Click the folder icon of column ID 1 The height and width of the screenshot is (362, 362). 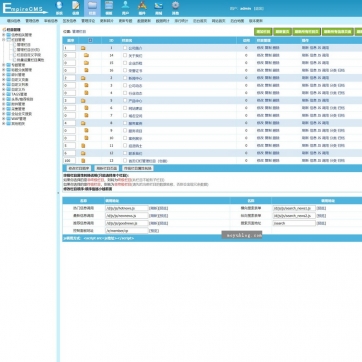tap(83, 48)
